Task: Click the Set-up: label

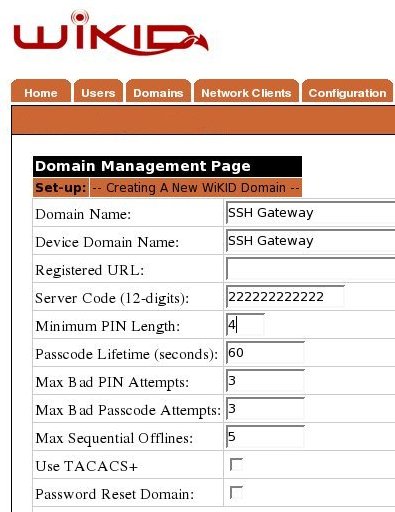Action: point(61,188)
